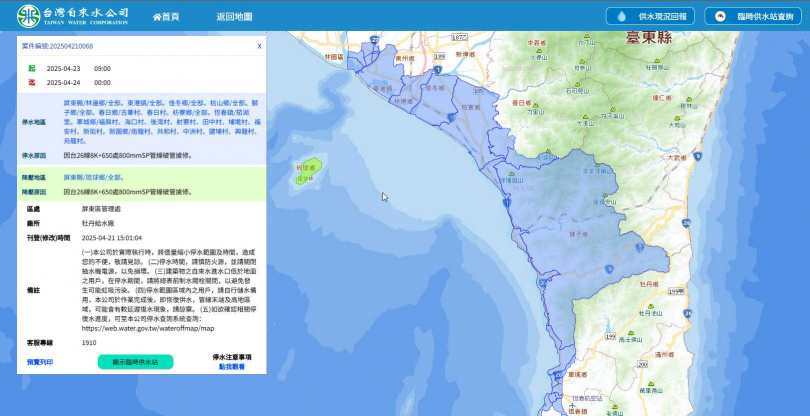This screenshot has height=416, width=810.
Task: Click the 199甲 road marker near 牡丹鄉
Action: pos(675,292)
